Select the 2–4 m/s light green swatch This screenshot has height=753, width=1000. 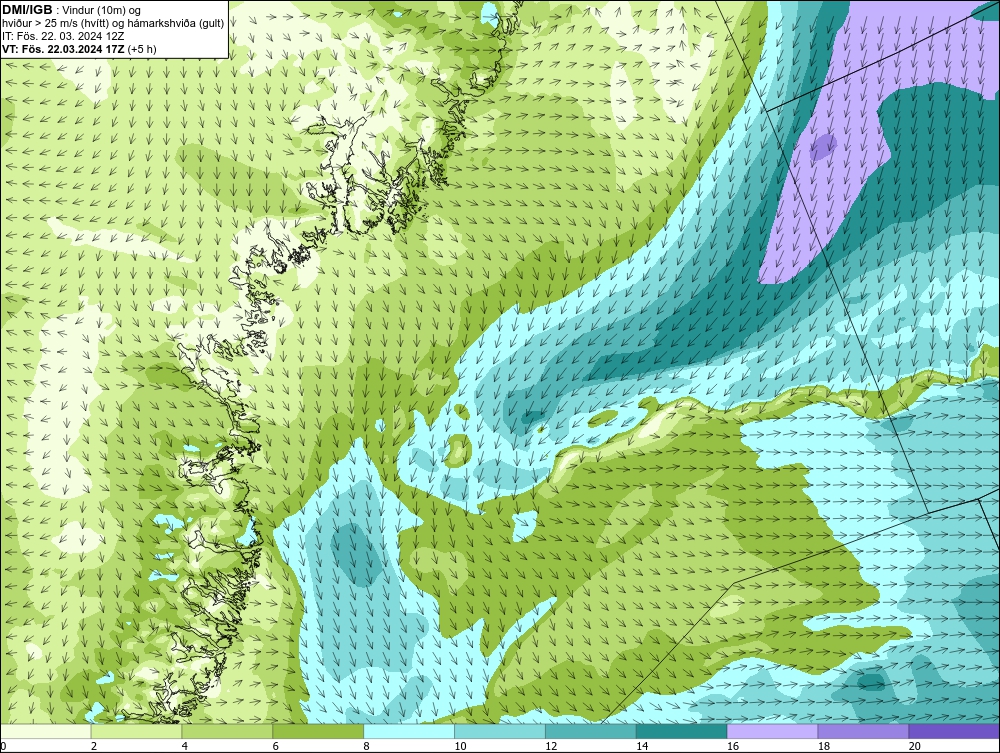(x=136, y=731)
